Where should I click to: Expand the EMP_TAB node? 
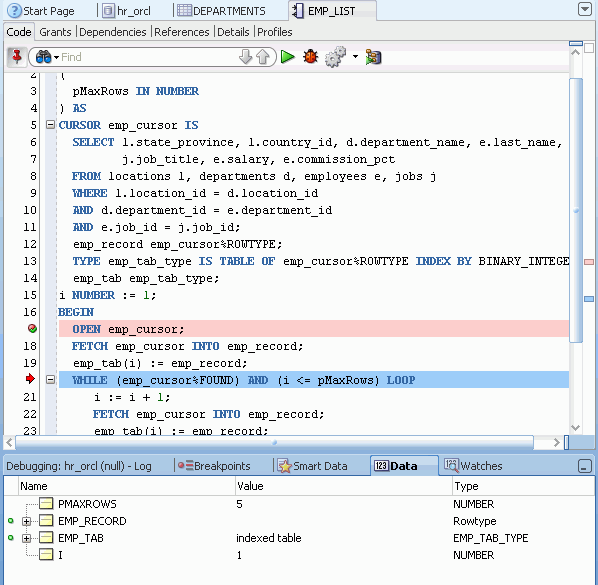[x=26, y=538]
